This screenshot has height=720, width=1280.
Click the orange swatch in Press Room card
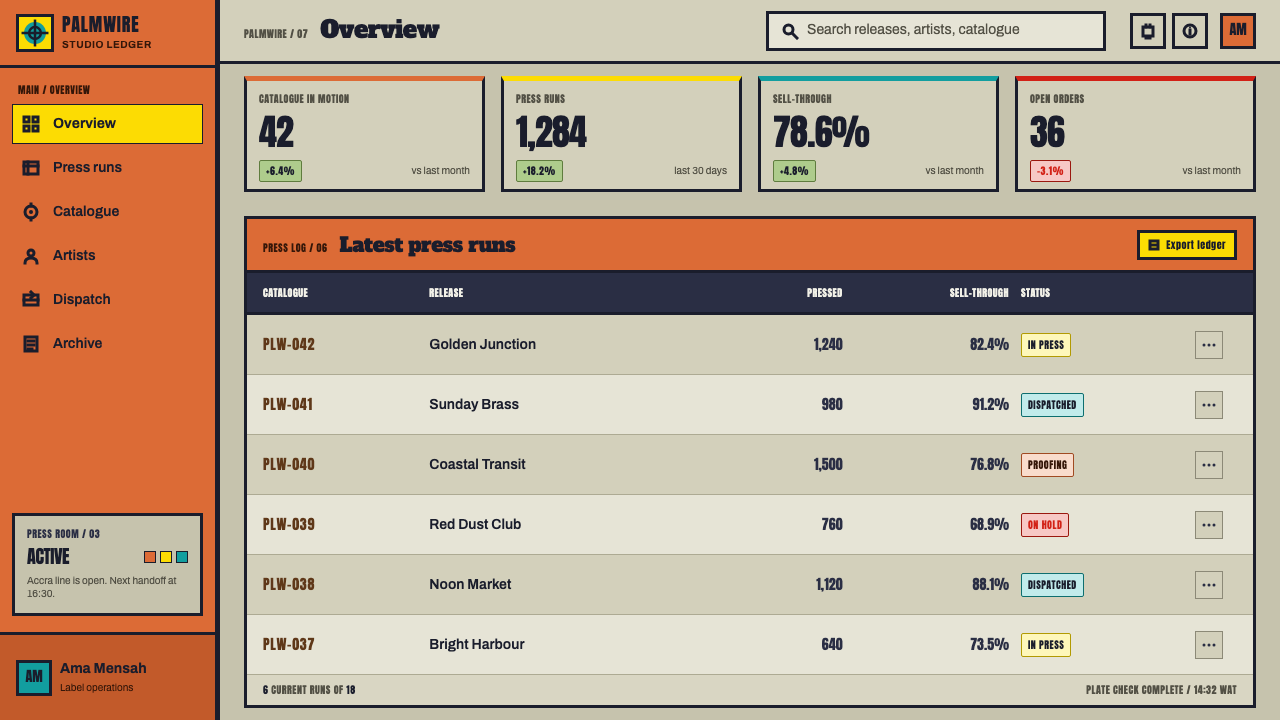(x=150, y=557)
